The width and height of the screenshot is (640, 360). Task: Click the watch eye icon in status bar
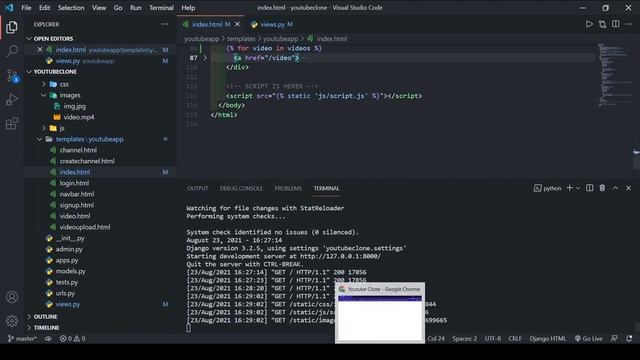pyautogui.click(x=48, y=338)
